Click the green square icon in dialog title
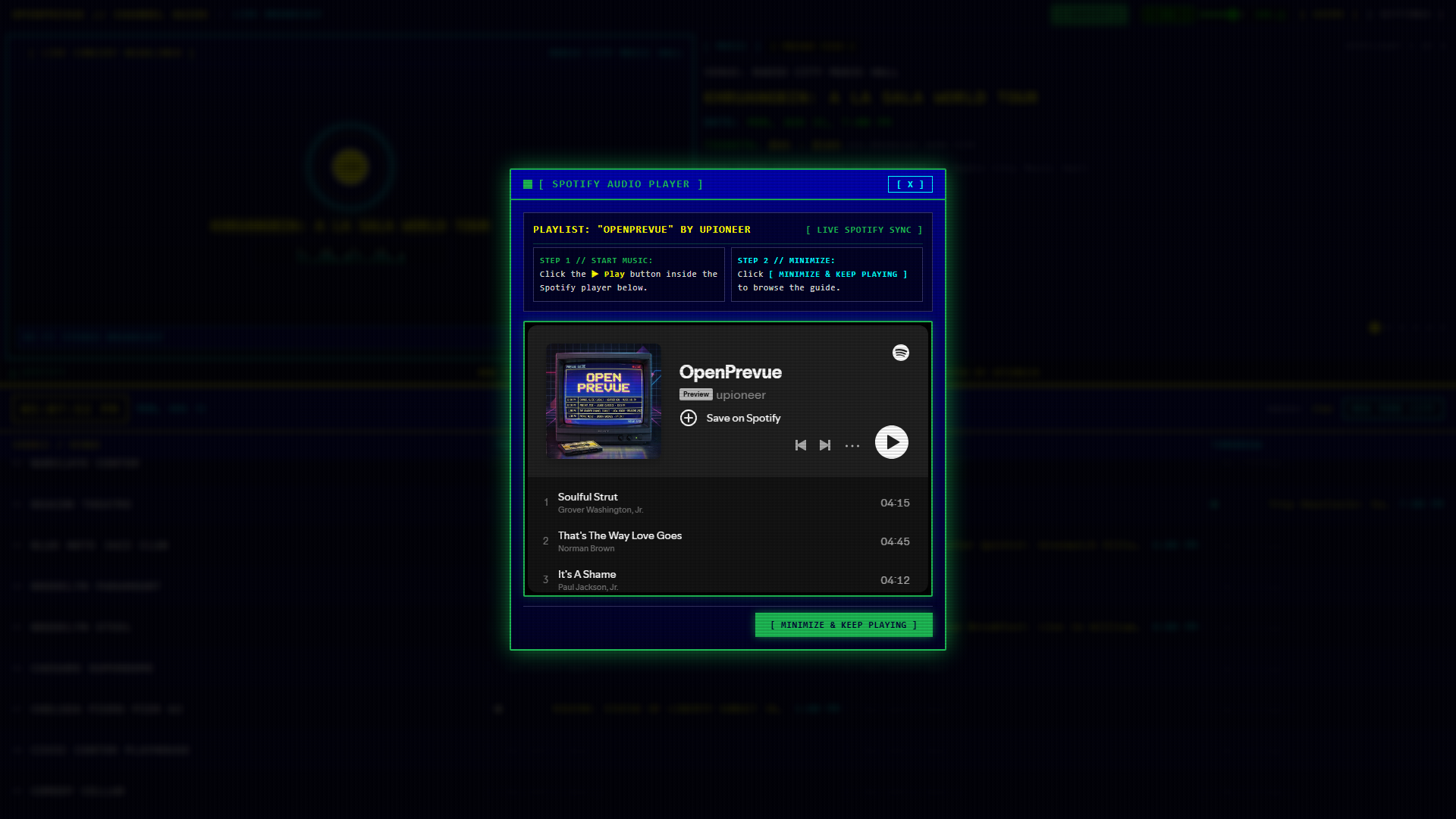Screen dimensions: 1456x819 (528, 184)
